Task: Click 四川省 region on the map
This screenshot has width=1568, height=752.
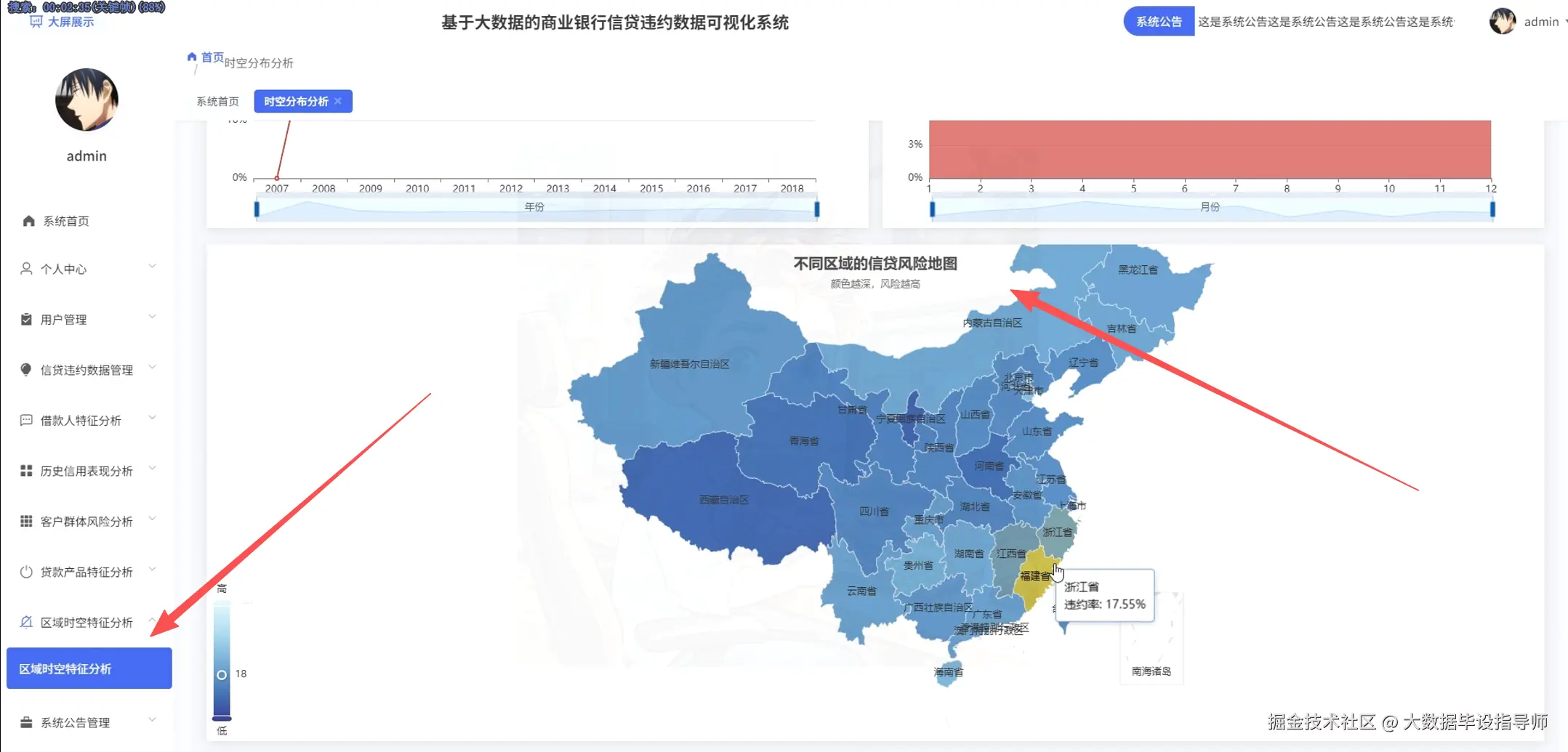Action: click(x=874, y=512)
